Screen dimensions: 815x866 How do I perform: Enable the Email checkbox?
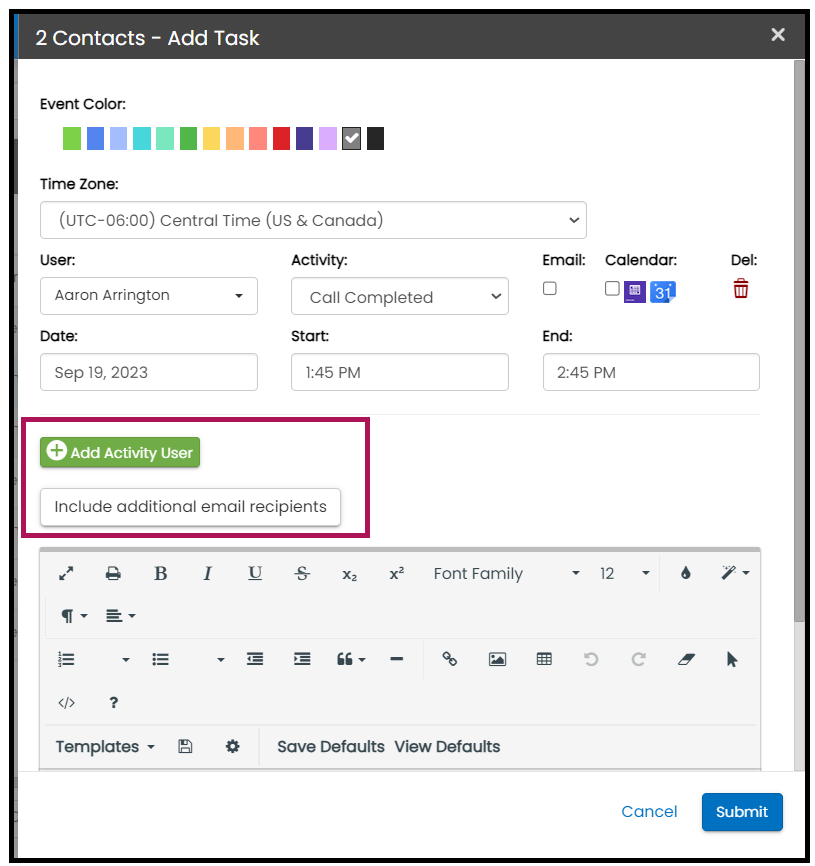[x=549, y=289]
